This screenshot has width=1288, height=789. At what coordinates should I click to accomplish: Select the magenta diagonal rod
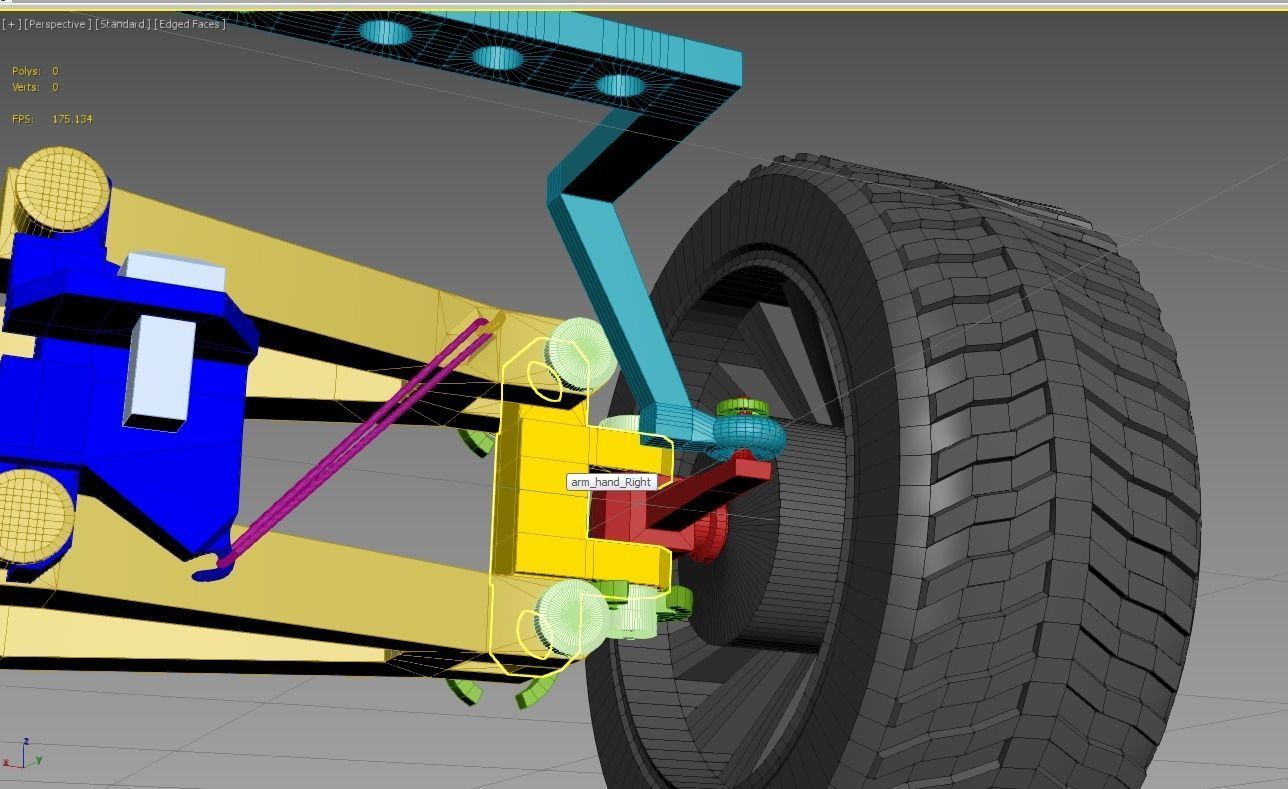(x=350, y=445)
